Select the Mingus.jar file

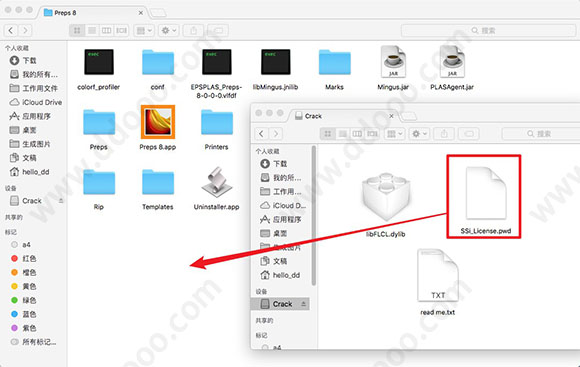click(393, 61)
